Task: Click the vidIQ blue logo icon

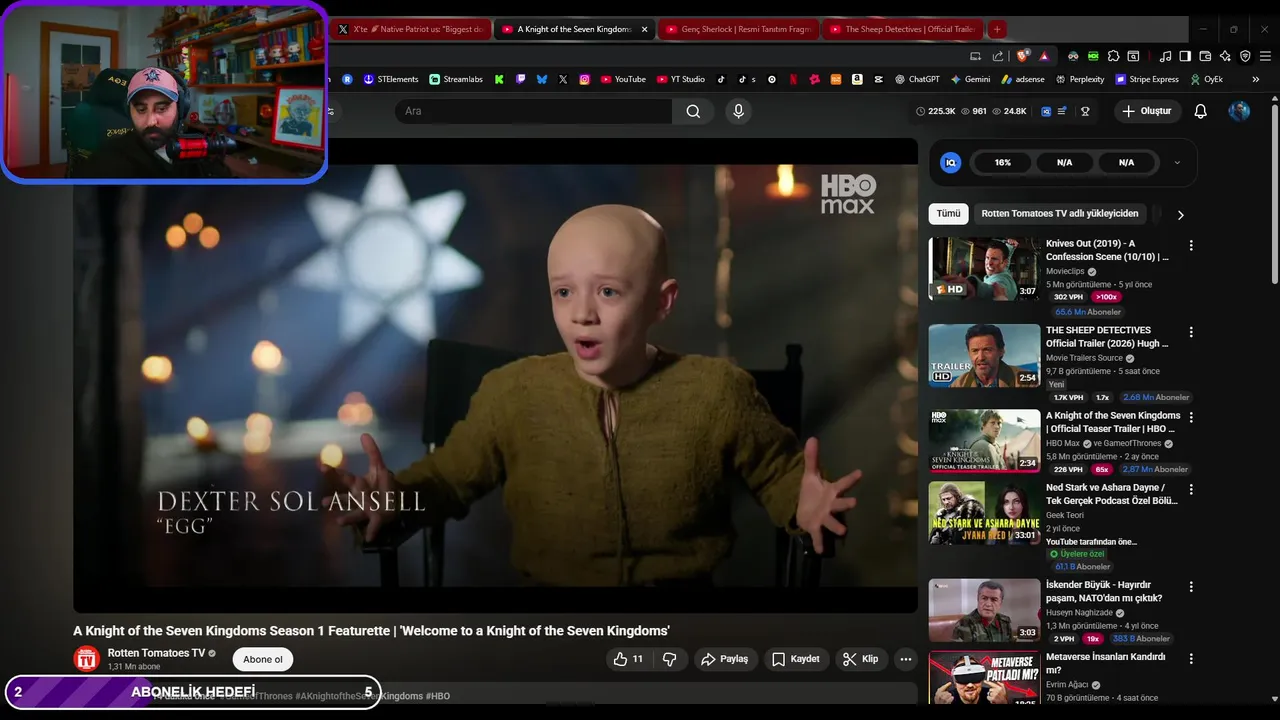Action: pyautogui.click(x=951, y=162)
